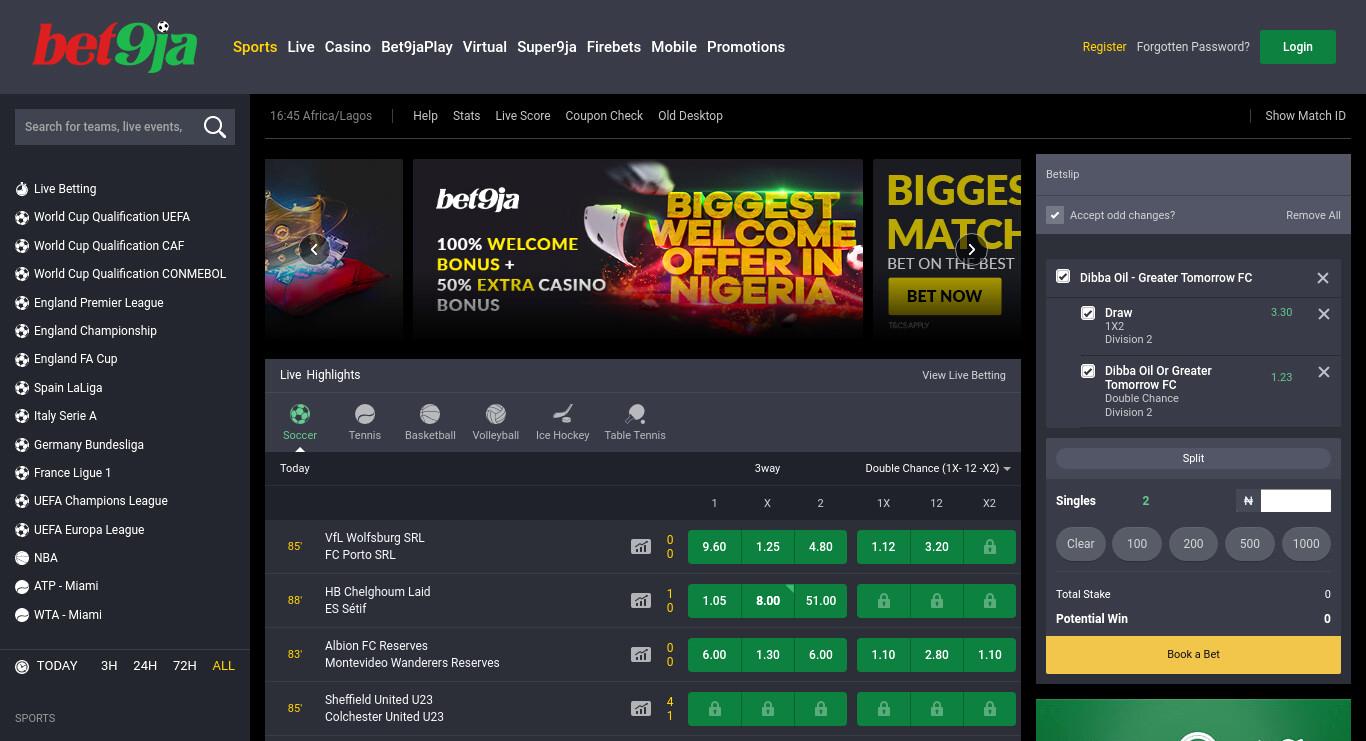Open stats icon for Sheffield United U23 match

[x=640, y=709]
